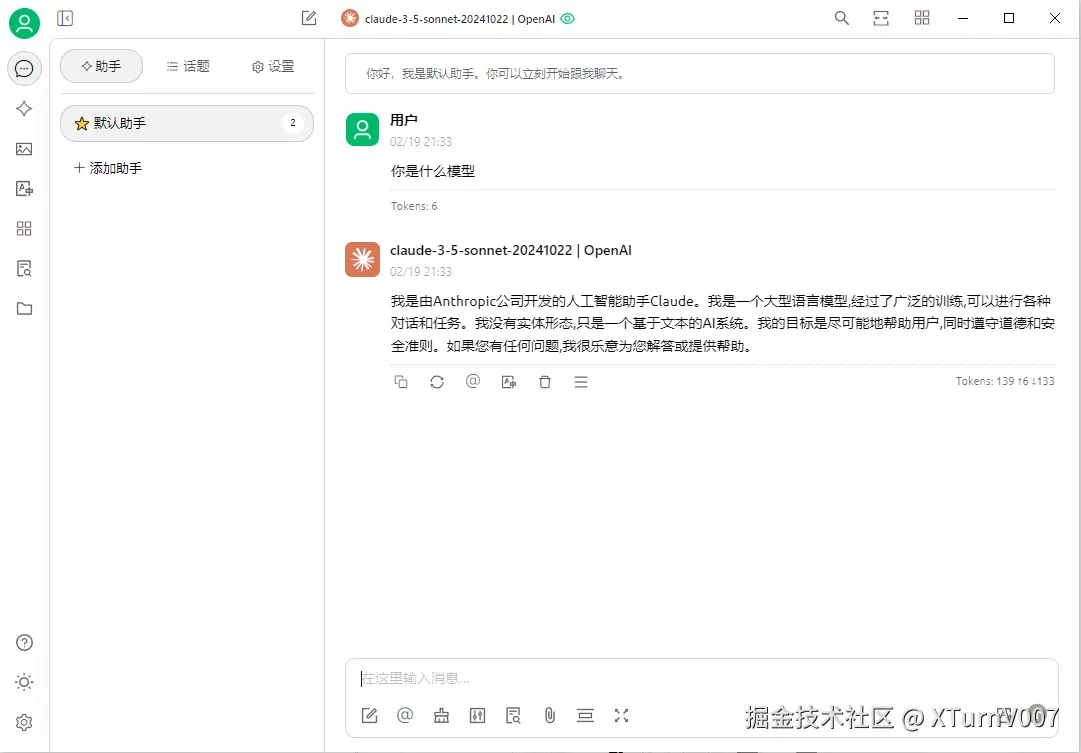Regenerate Claude's response

click(436, 381)
